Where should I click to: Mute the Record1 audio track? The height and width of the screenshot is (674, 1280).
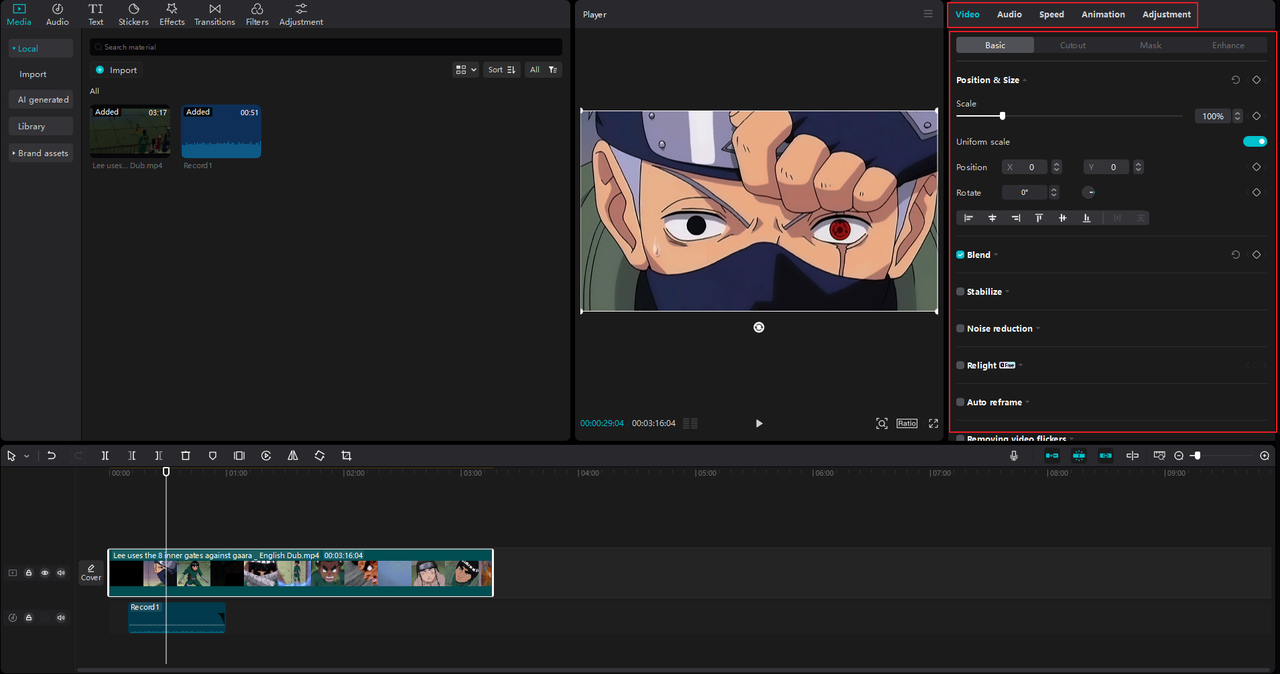pyautogui.click(x=61, y=618)
